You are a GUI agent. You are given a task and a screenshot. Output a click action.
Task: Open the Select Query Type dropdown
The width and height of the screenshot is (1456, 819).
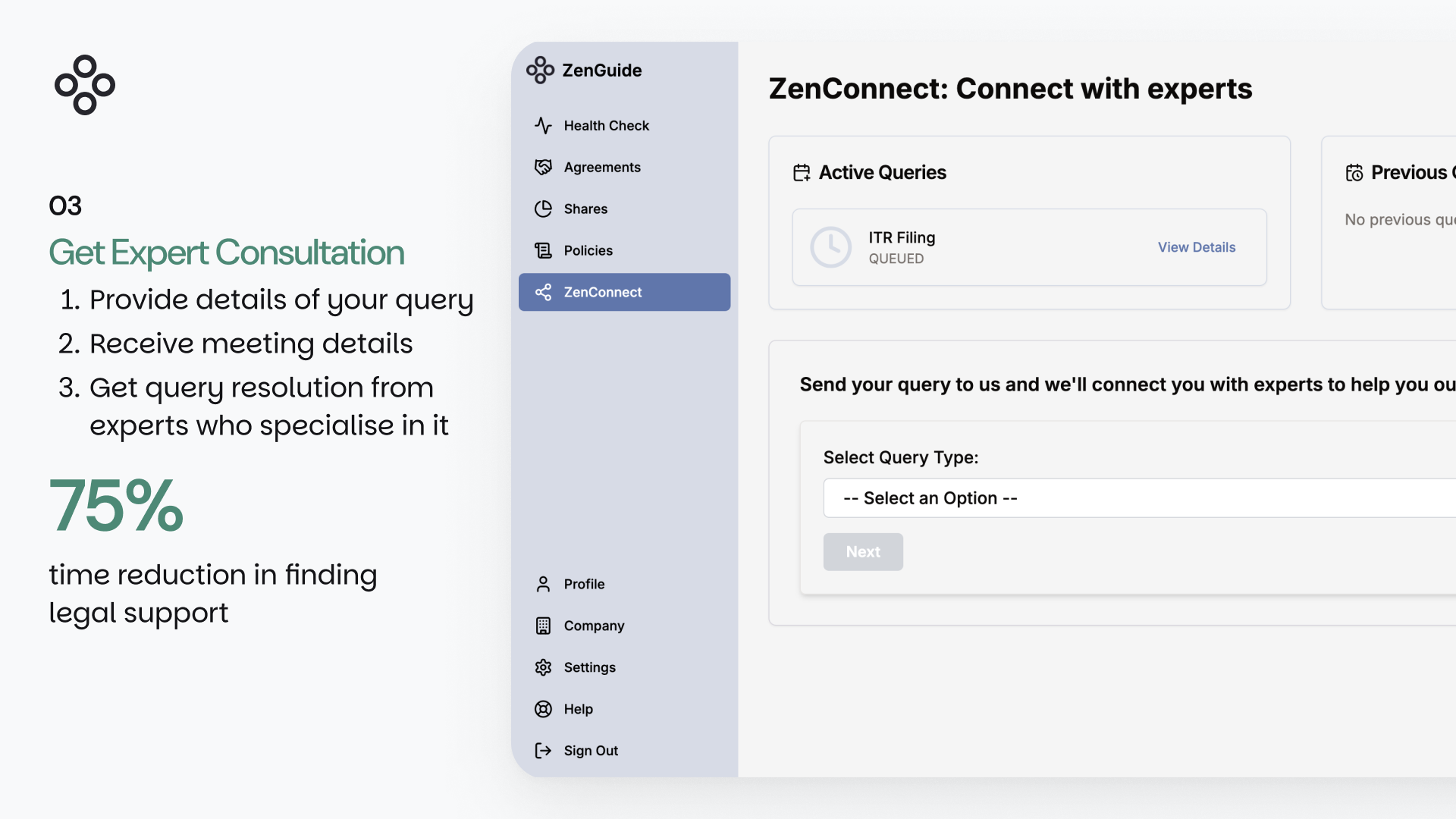point(1137,498)
